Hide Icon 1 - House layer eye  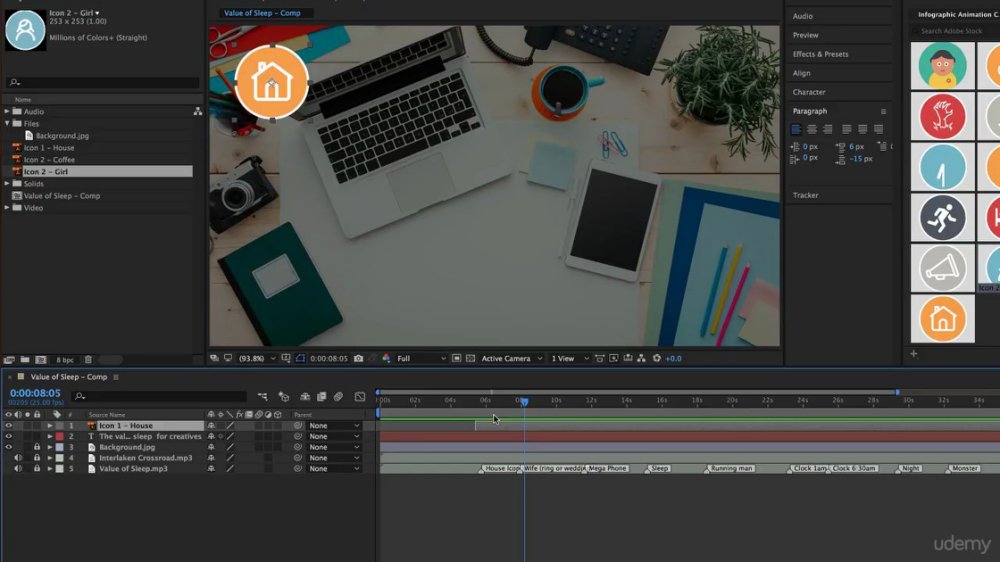tap(8, 425)
